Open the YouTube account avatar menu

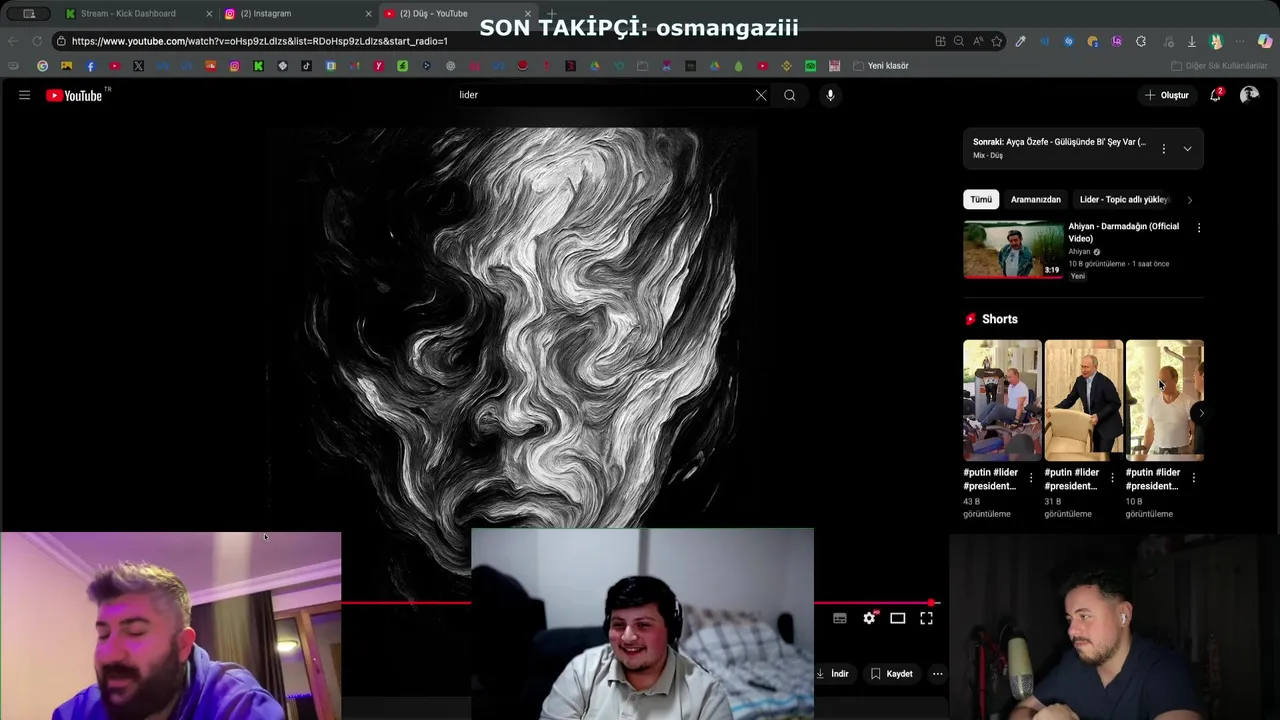[1249, 95]
